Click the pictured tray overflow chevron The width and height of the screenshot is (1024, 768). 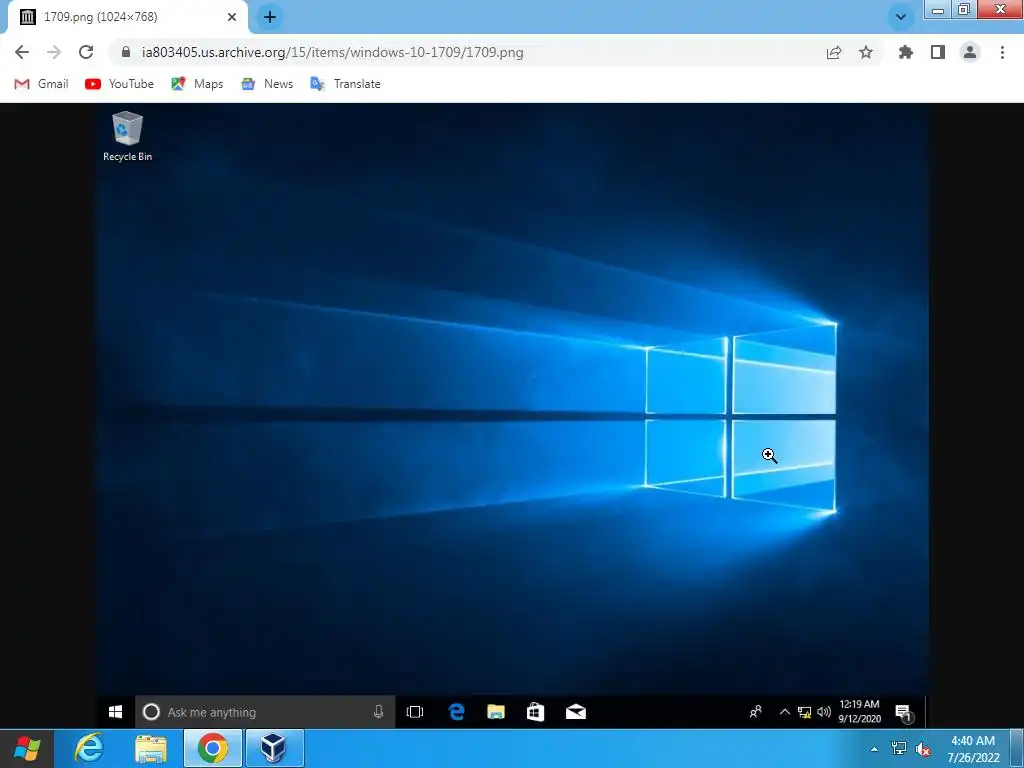click(785, 712)
